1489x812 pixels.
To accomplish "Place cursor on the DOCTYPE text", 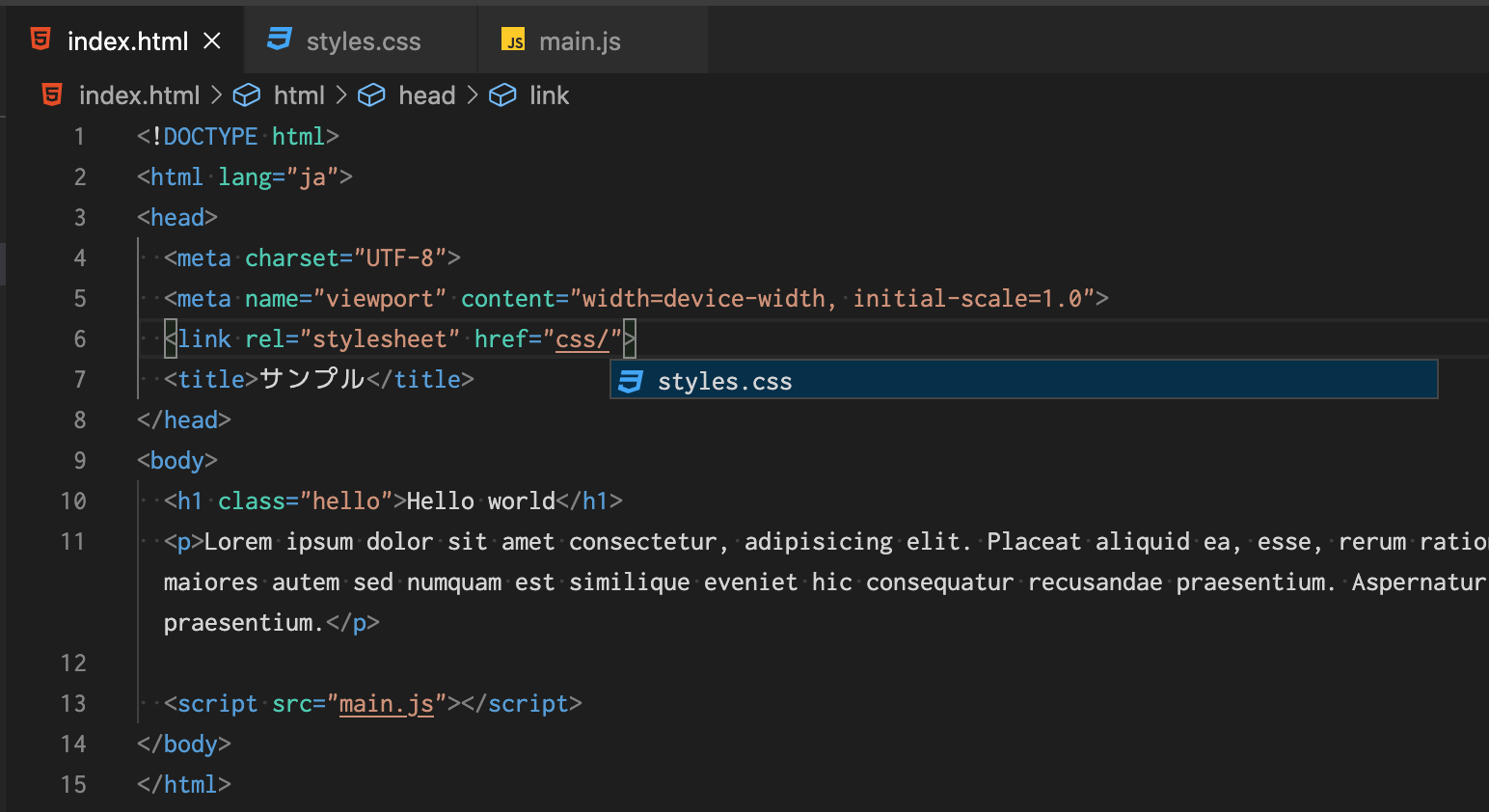I will (210, 137).
